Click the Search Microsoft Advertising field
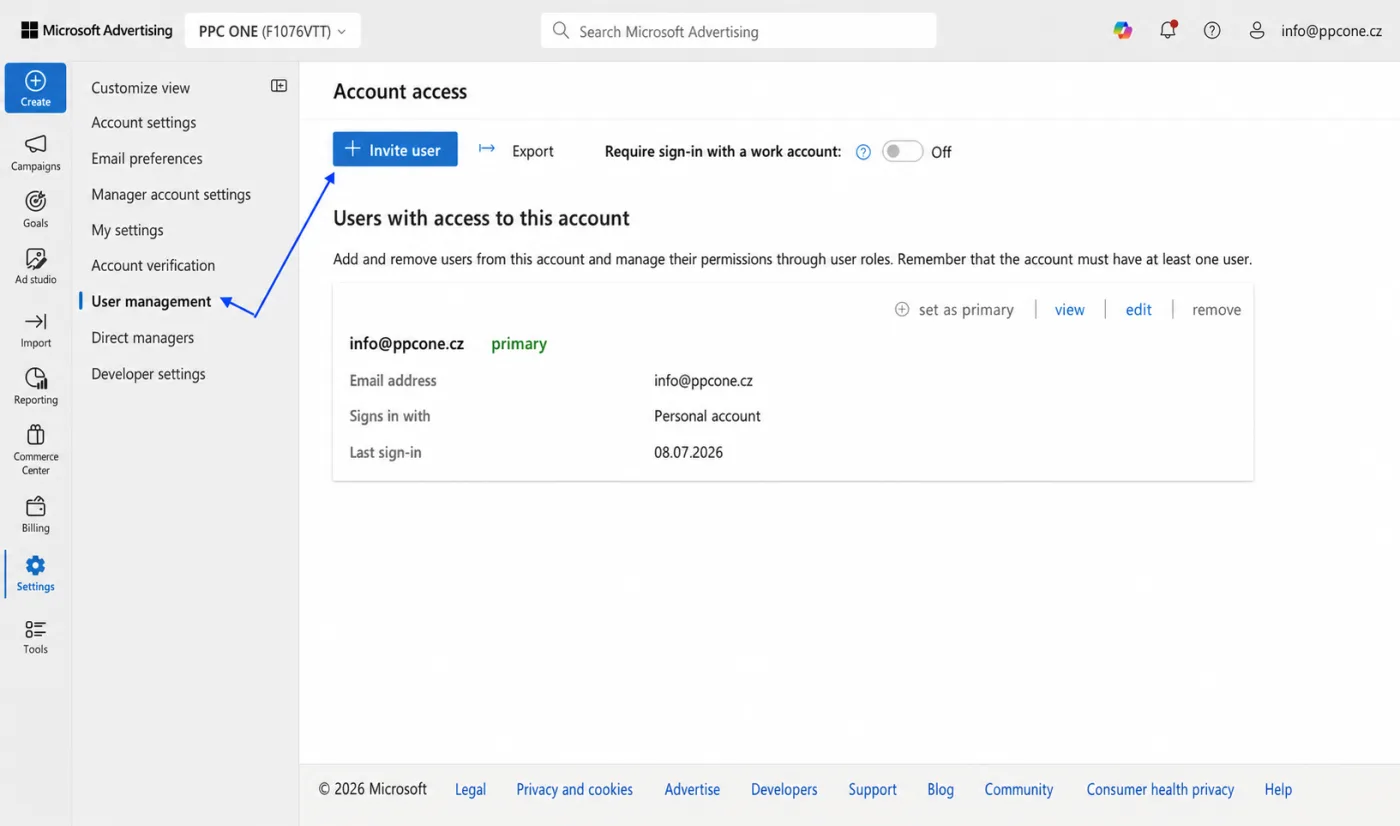The height and width of the screenshot is (826, 1400). 738,31
